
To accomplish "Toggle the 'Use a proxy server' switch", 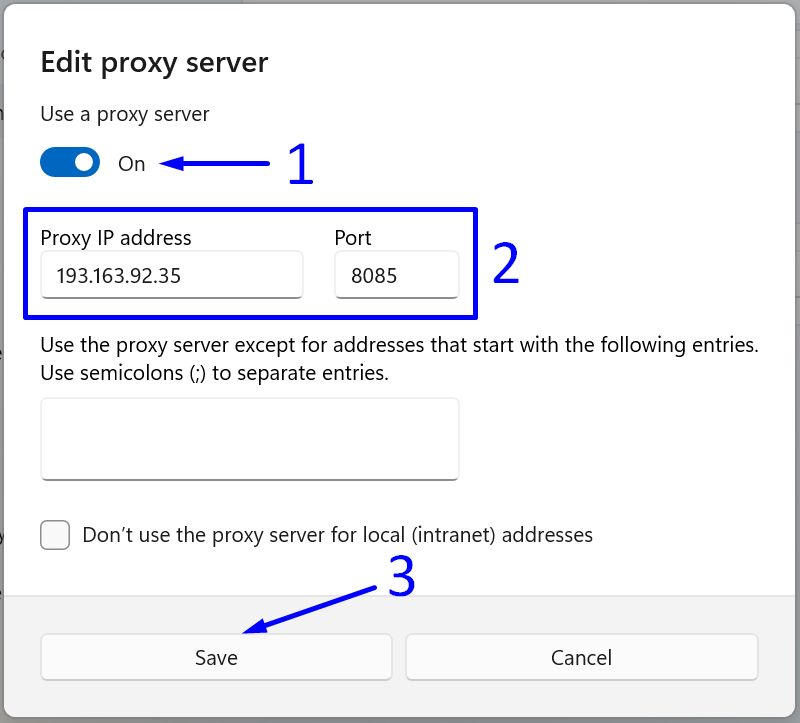I will pos(70,162).
